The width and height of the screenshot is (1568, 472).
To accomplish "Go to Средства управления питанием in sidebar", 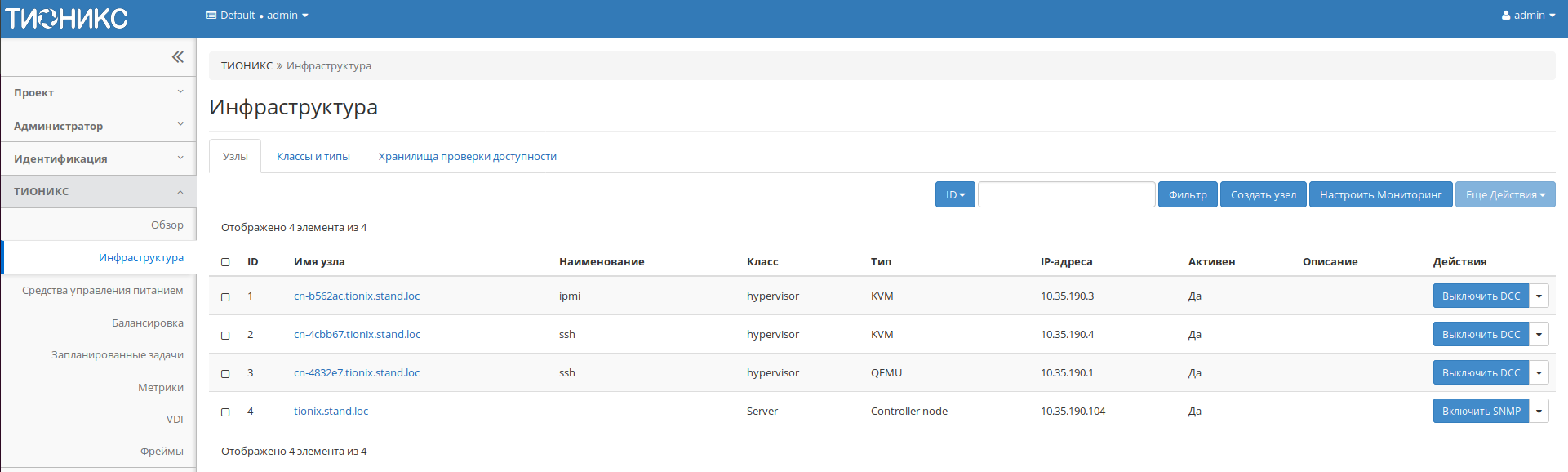I will (102, 290).
